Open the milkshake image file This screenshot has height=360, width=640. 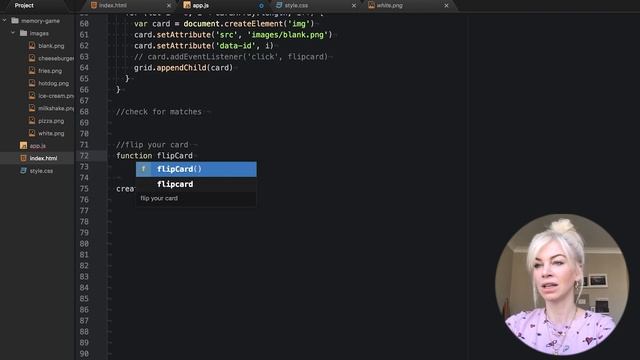tap(56, 108)
